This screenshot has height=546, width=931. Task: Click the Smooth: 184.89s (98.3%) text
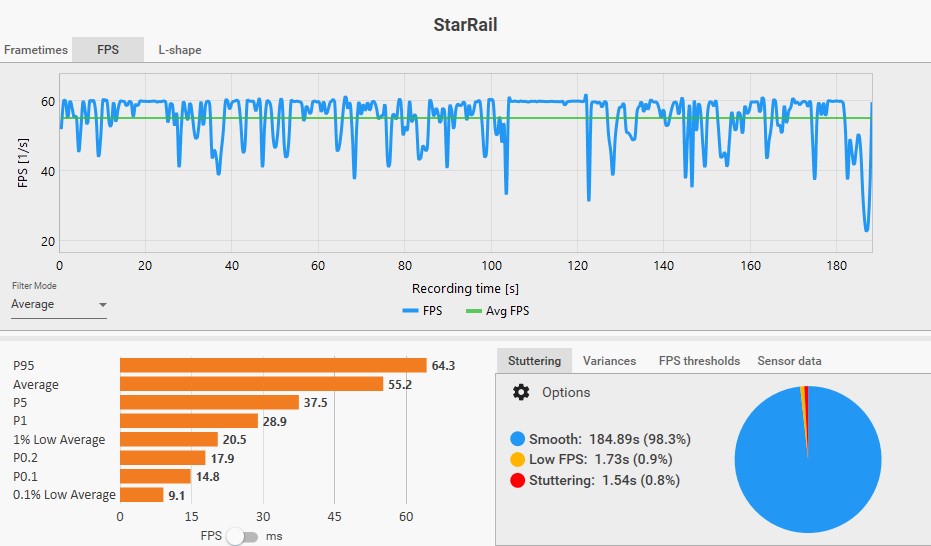pyautogui.click(x=610, y=439)
